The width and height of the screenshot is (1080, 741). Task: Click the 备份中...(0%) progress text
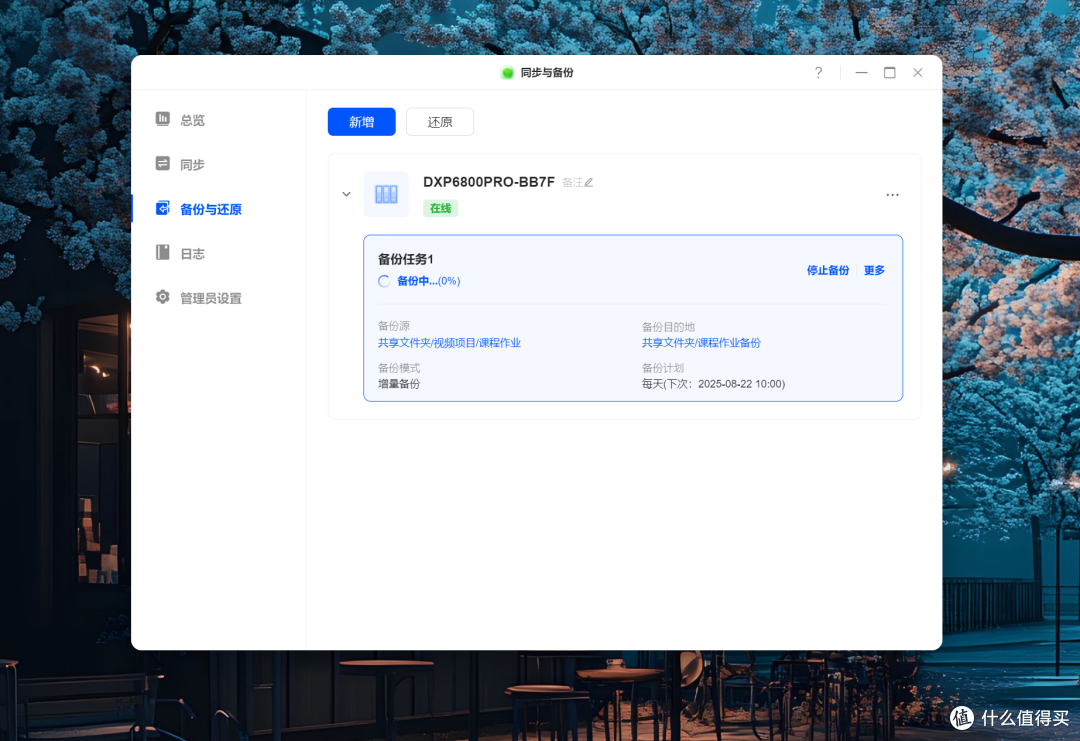click(x=428, y=281)
